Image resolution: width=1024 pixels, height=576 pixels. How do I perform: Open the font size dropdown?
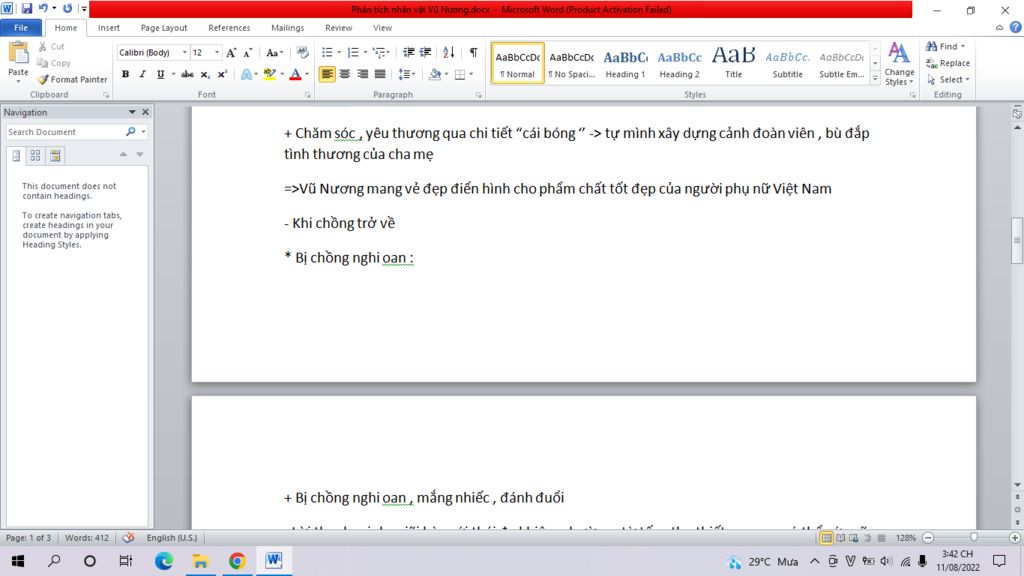(x=217, y=52)
